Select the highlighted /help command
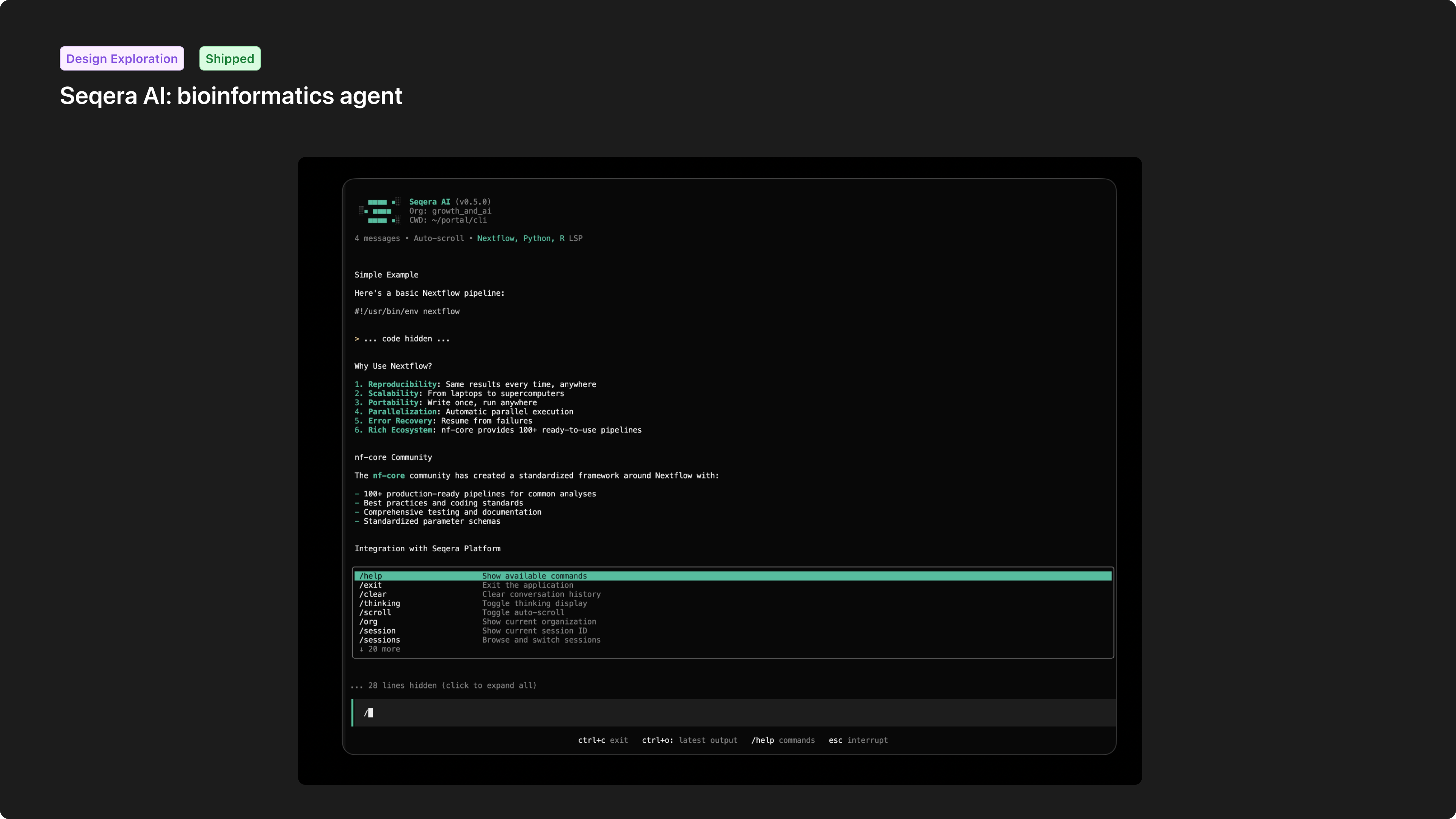Image resolution: width=1456 pixels, height=819 pixels. 370,576
